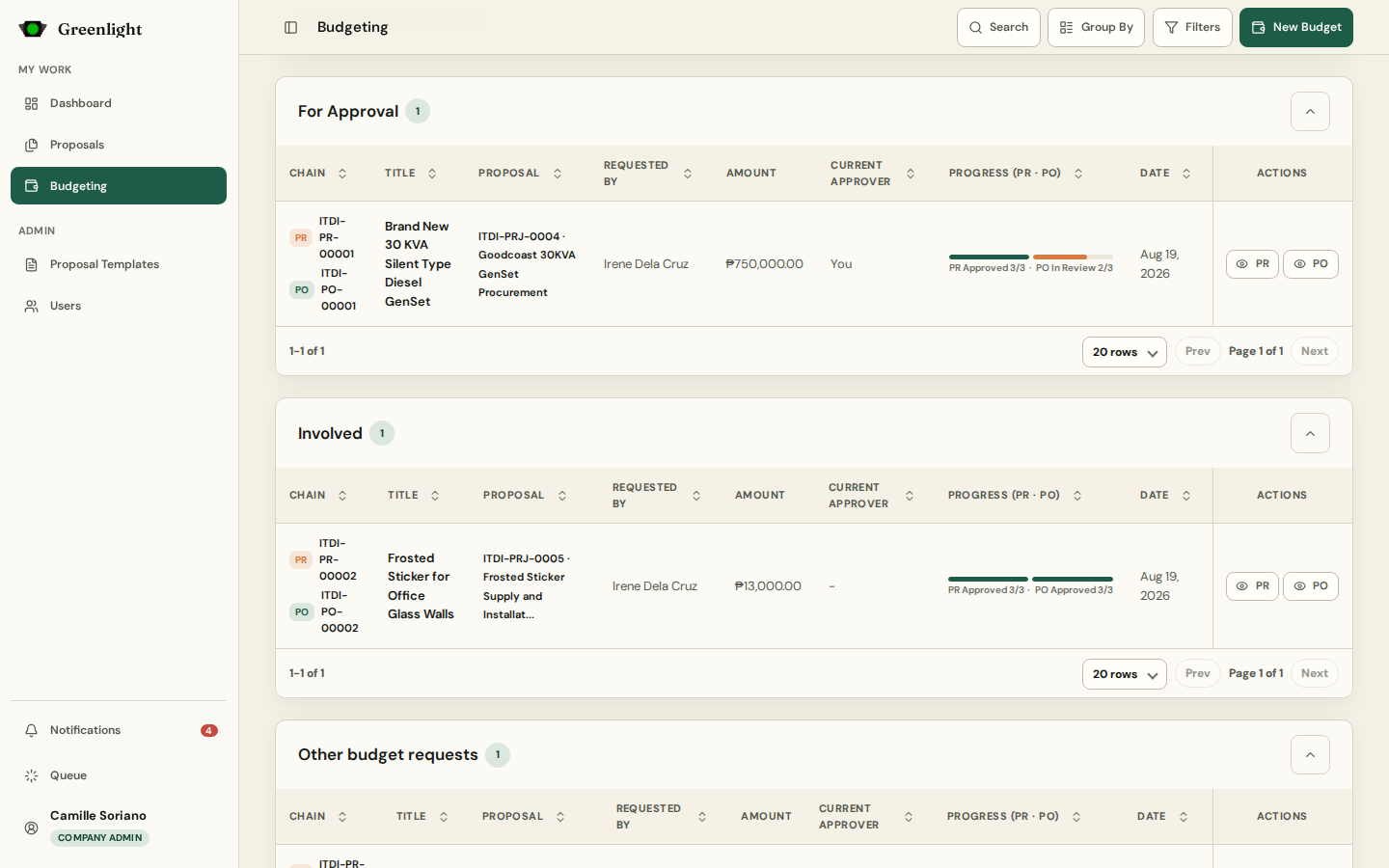Click Prev in For Approval pagination

tap(1198, 352)
